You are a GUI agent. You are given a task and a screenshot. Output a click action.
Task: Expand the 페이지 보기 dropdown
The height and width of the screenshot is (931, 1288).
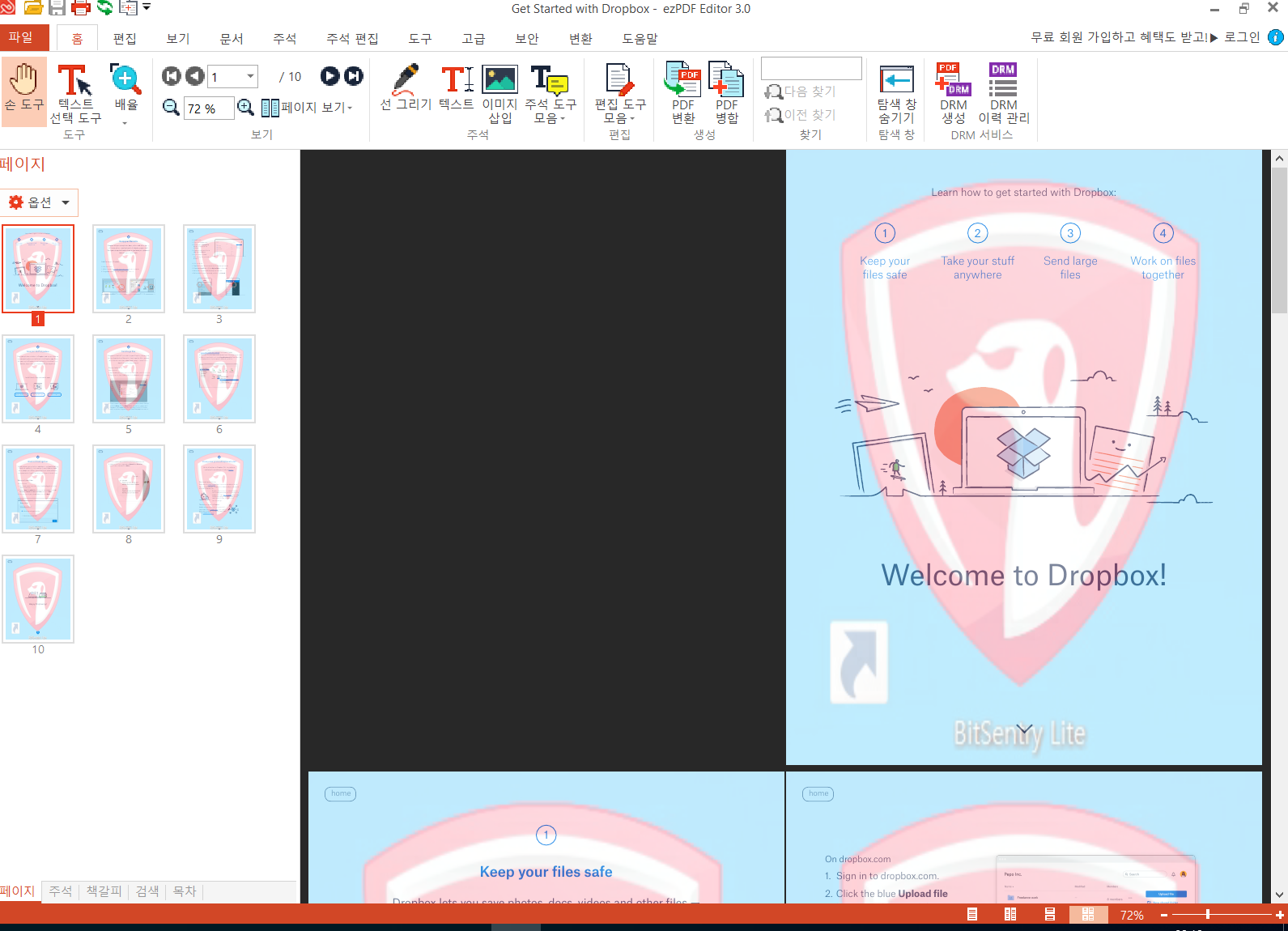[308, 108]
